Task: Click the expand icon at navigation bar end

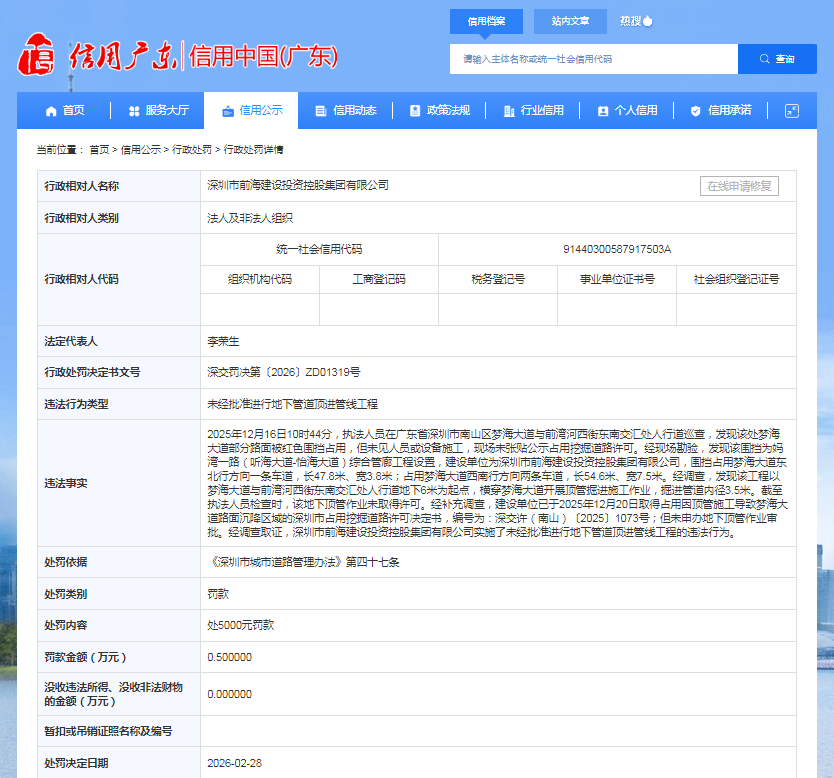Action: 791,111
